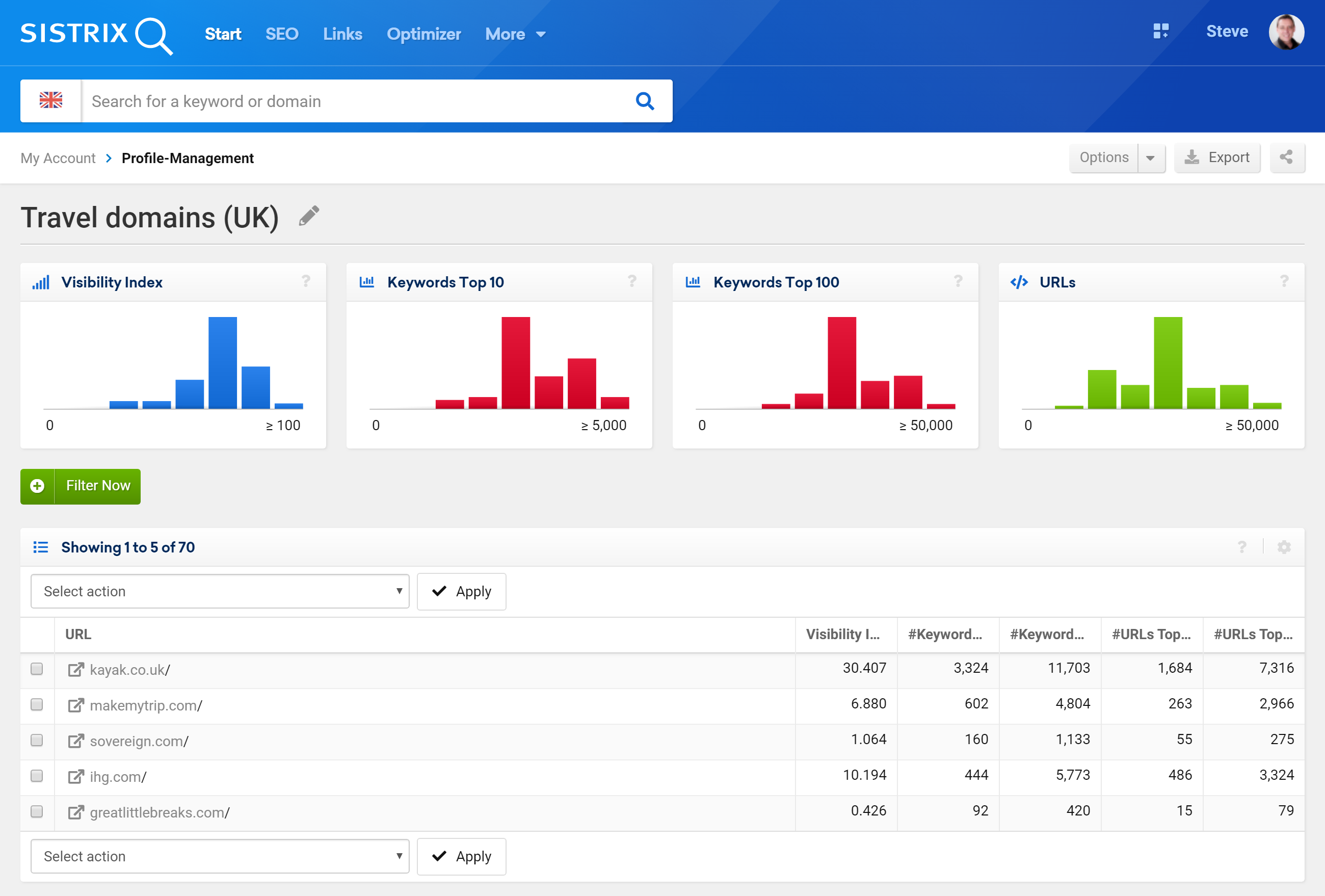This screenshot has width=1325, height=896.
Task: Open the Steve user menu
Action: click(1227, 32)
